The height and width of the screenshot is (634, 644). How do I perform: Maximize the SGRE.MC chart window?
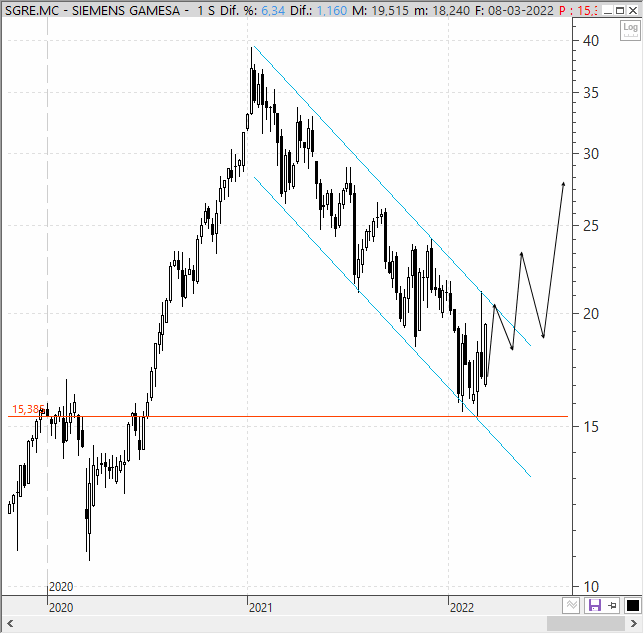620,10
